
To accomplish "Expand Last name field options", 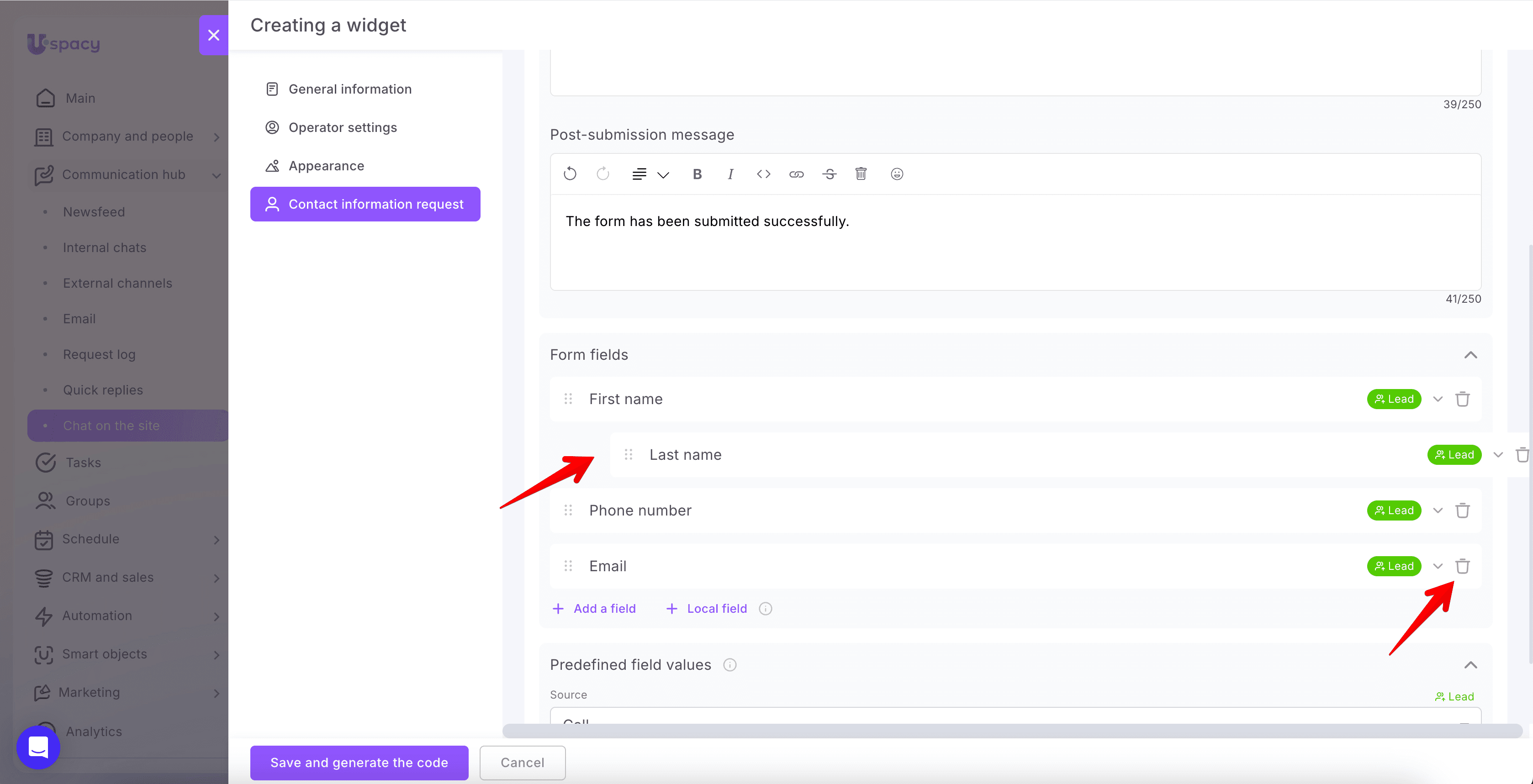I will coord(1498,455).
